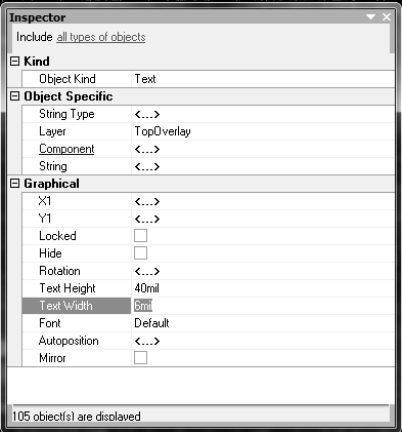Select the Text Width value field
The width and height of the screenshot is (402, 432).
(263, 306)
